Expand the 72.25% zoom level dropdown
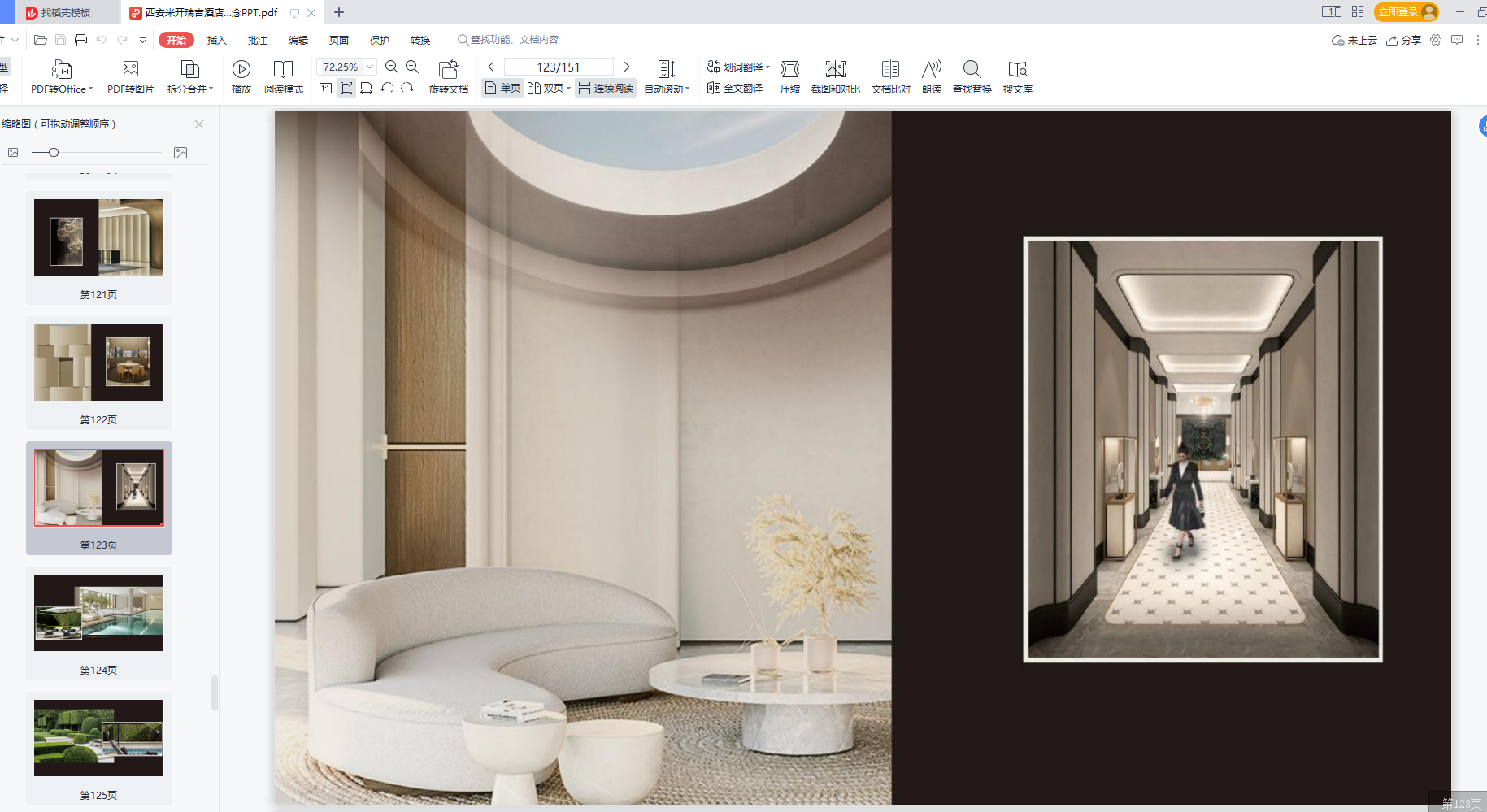Image resolution: width=1487 pixels, height=812 pixels. pos(370,67)
